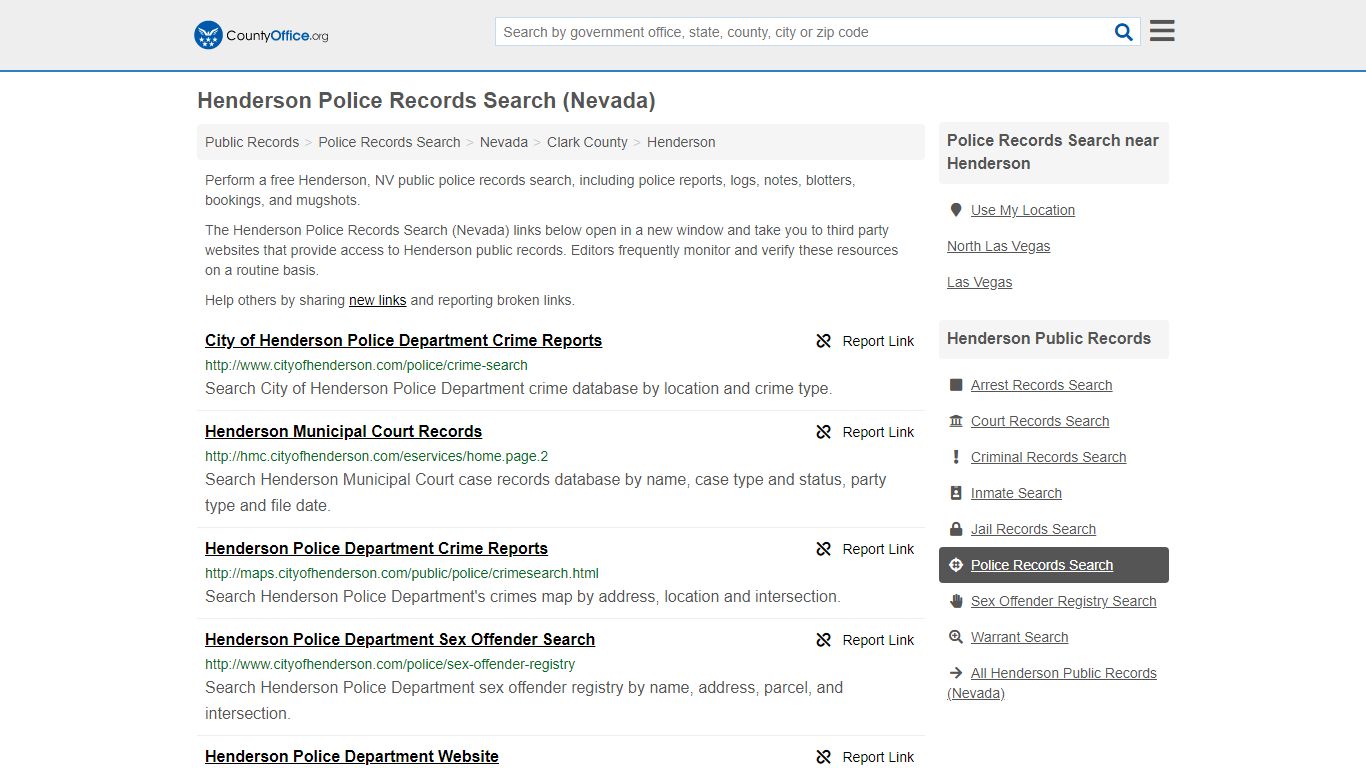This screenshot has width=1366, height=768.
Task: Open Jail Records Search
Action: (x=1033, y=529)
